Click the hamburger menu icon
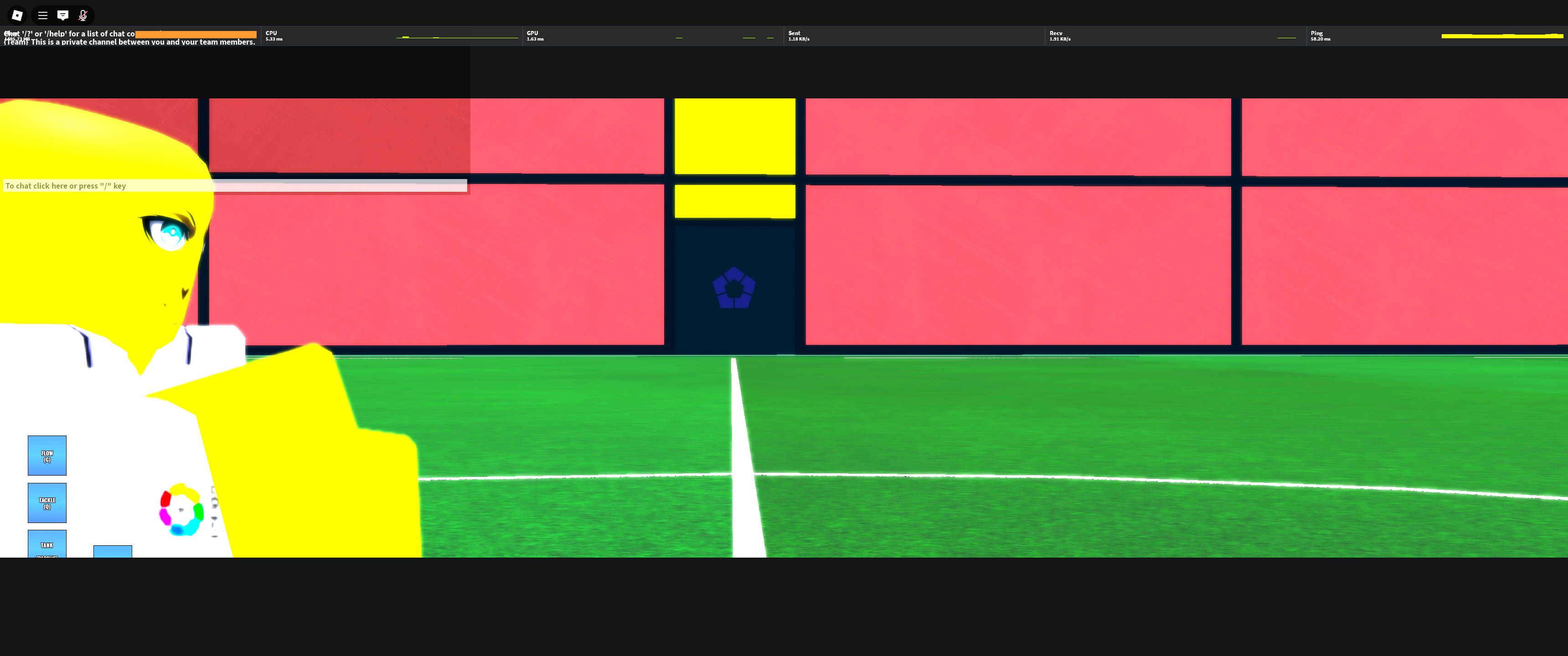The height and width of the screenshot is (656, 1568). pos(42,15)
